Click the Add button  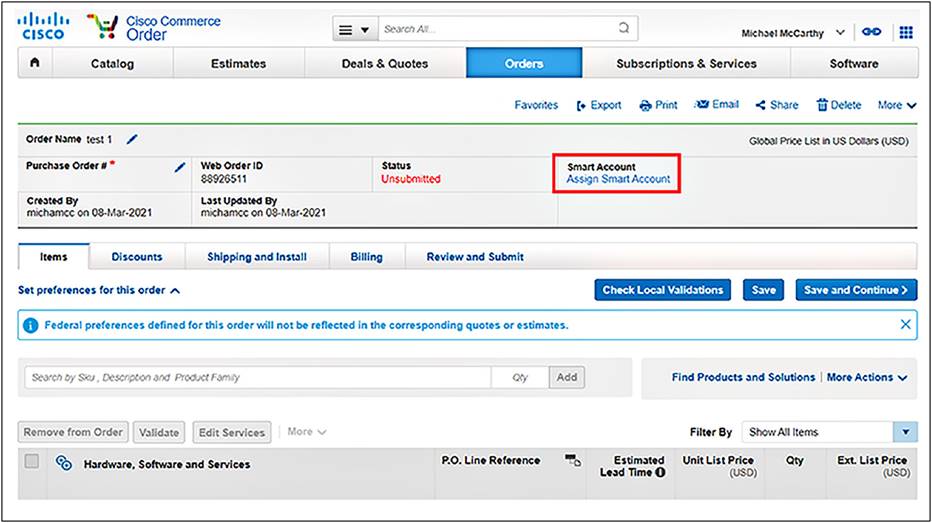[567, 377]
